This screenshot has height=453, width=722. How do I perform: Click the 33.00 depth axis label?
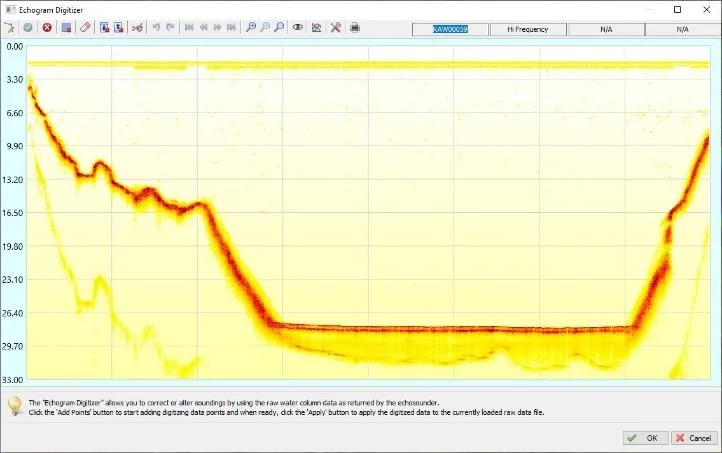click(x=12, y=380)
